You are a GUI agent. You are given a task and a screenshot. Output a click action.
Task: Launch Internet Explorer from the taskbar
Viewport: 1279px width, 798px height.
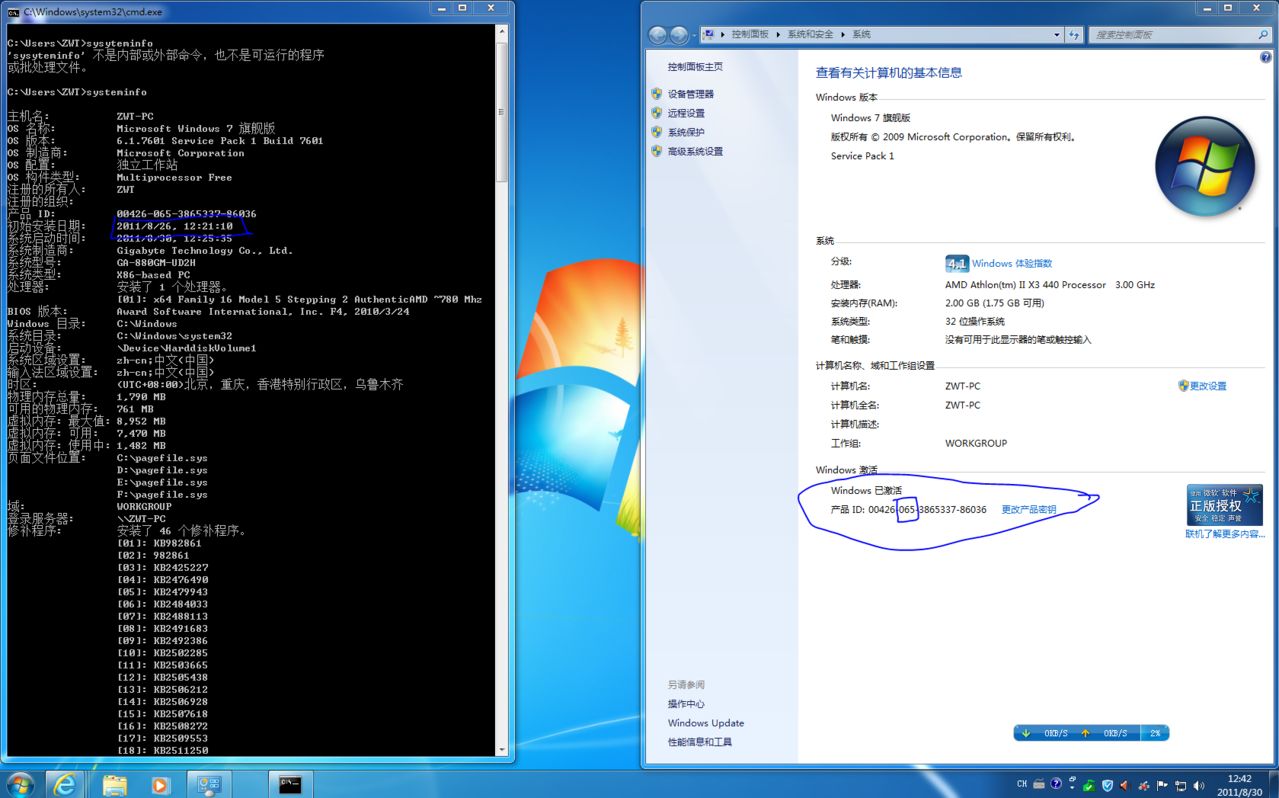pos(66,784)
